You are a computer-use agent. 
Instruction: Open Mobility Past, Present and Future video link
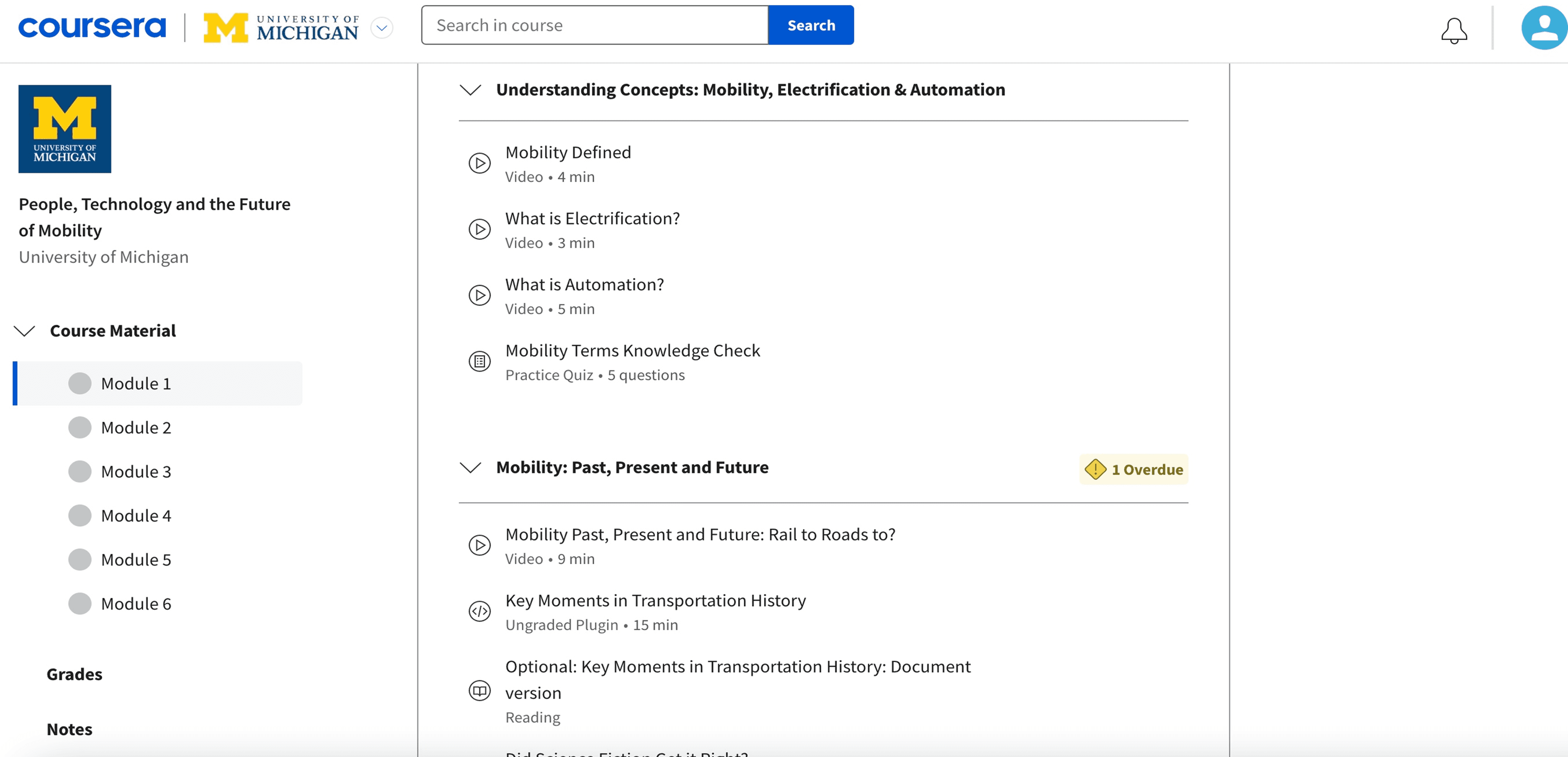[700, 534]
